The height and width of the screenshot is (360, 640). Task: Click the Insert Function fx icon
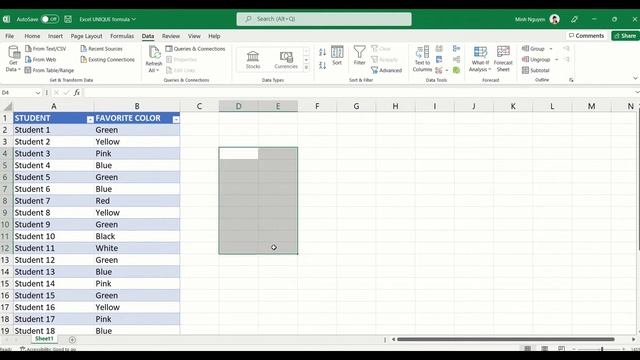click(x=77, y=93)
